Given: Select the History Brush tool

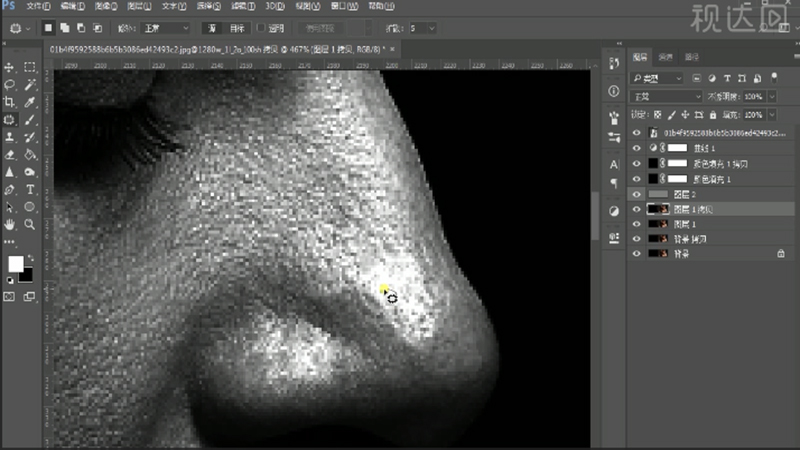Looking at the screenshot, I should [x=30, y=137].
